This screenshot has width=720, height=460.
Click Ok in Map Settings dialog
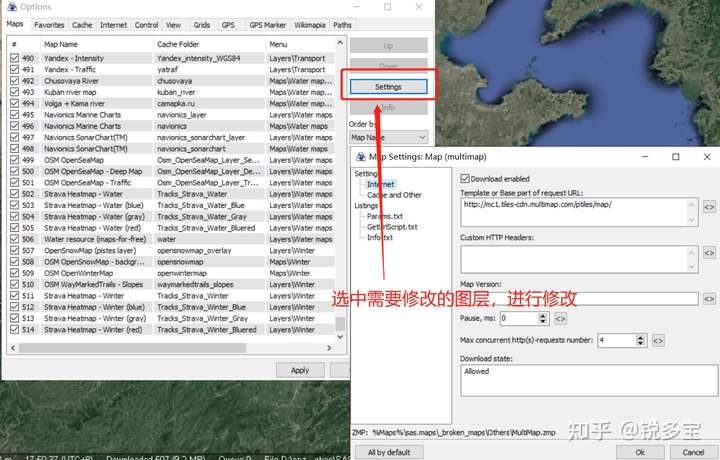pyautogui.click(x=640, y=452)
